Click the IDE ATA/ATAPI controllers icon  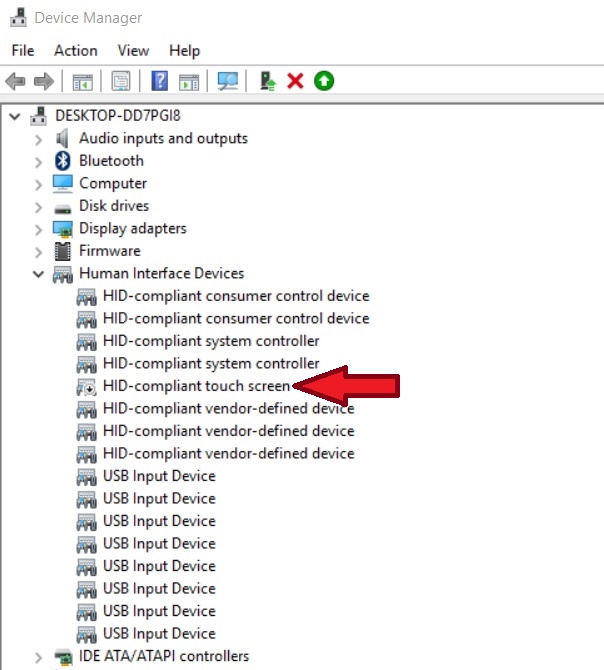(x=63, y=657)
